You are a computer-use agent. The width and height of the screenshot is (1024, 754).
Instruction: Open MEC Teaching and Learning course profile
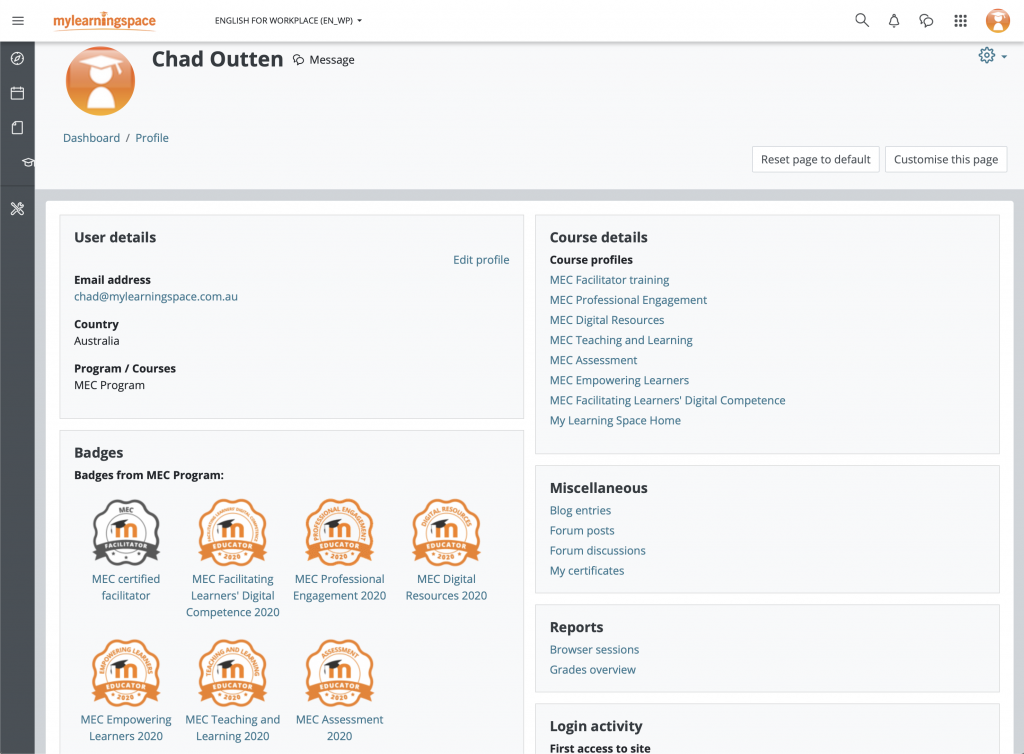[621, 340]
